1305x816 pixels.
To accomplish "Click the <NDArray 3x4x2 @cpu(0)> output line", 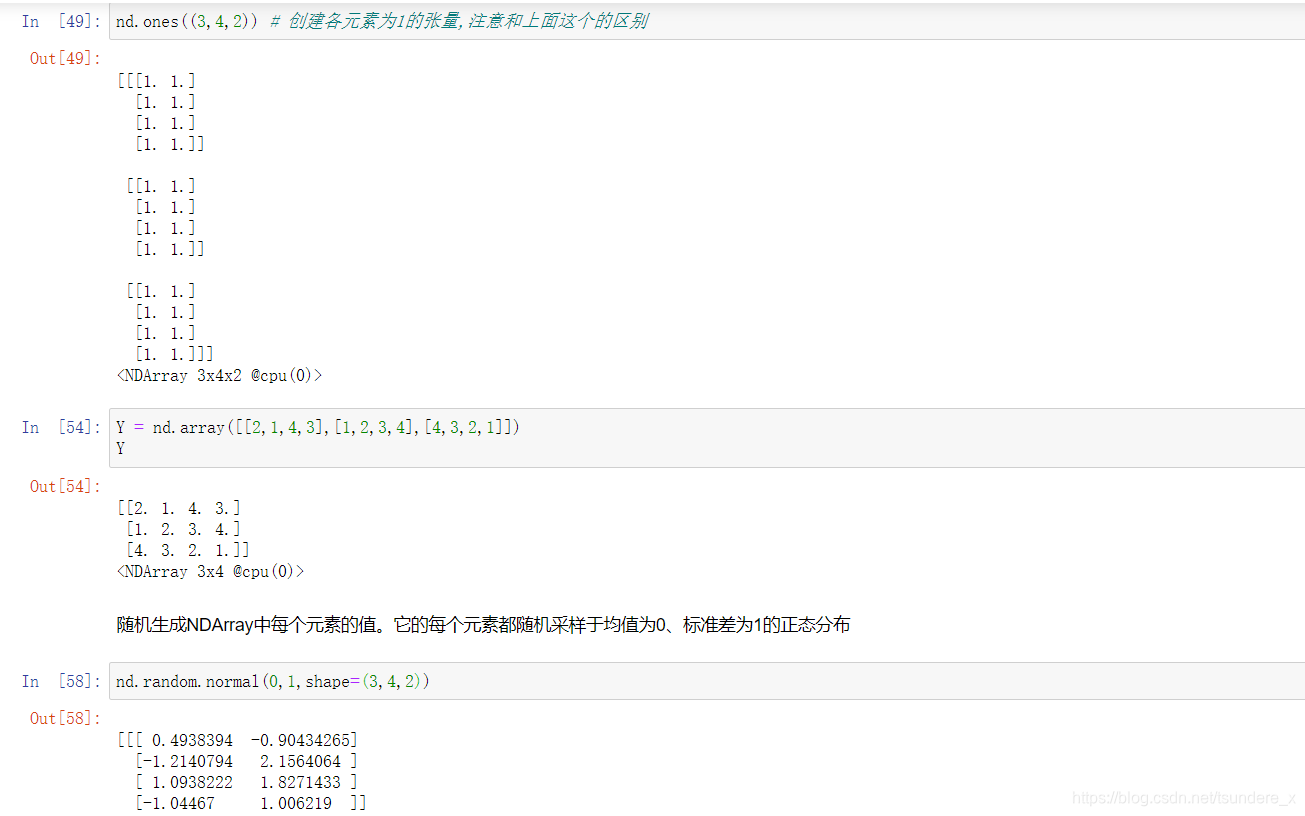I will point(220,376).
